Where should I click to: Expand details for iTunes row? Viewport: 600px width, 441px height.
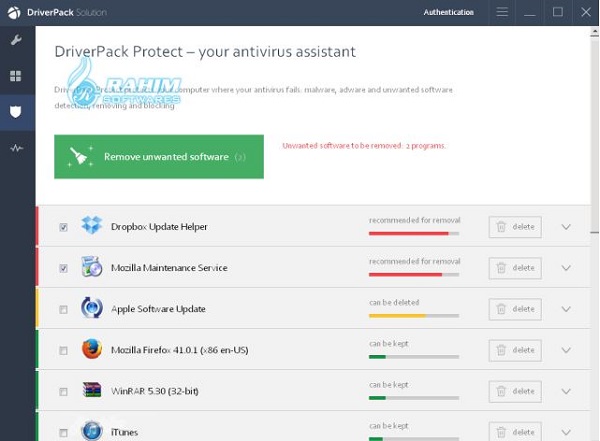[x=566, y=432]
